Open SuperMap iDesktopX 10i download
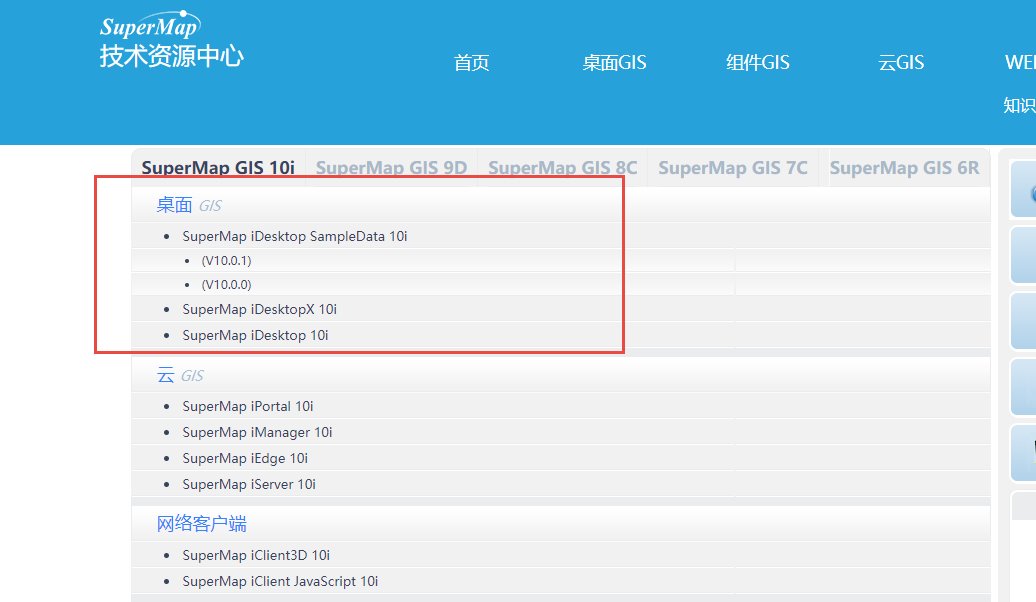Viewport: 1036px width, 602px height. pos(260,309)
